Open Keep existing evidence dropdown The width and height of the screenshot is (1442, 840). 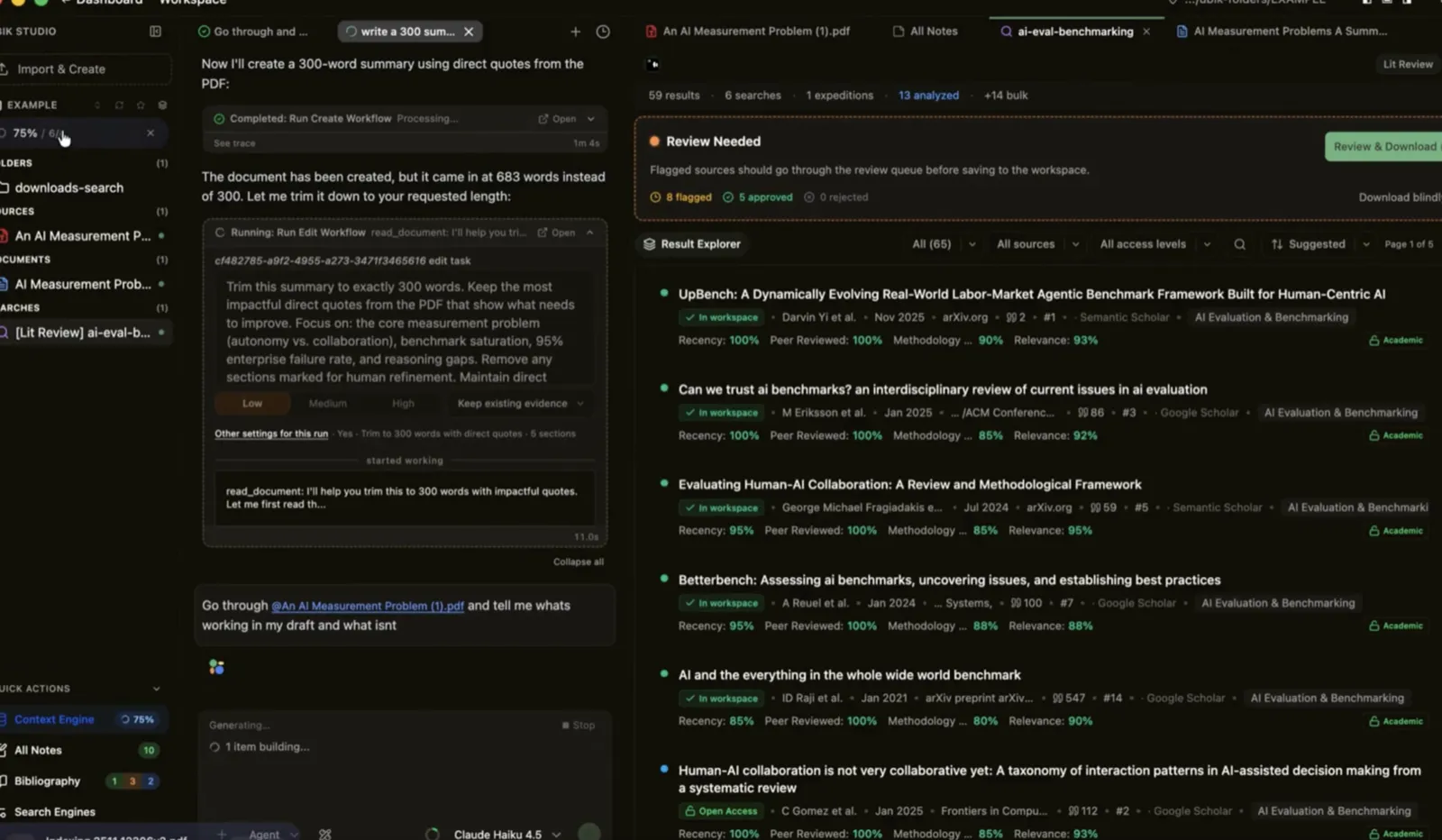[520, 404]
